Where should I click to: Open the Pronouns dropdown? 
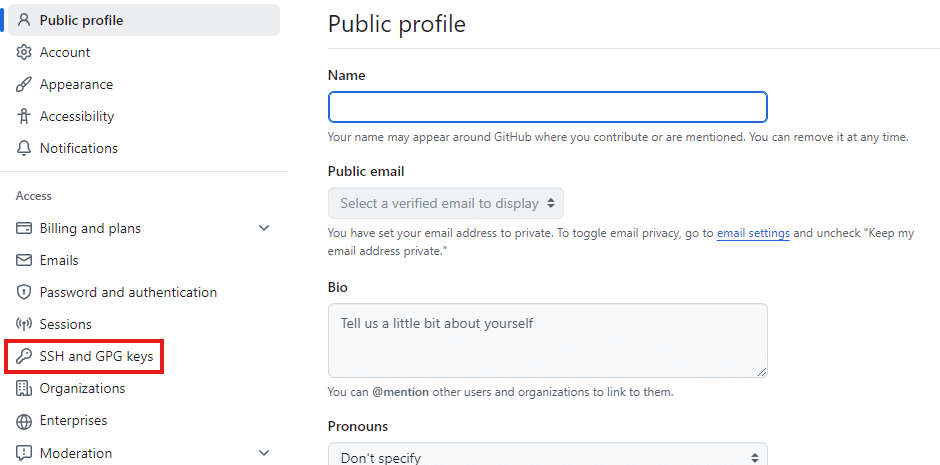tap(548, 456)
